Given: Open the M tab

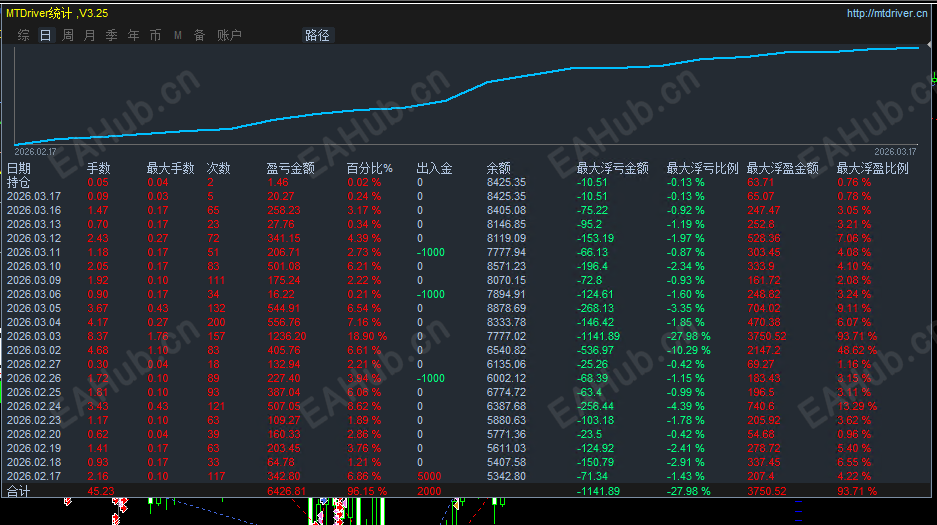Looking at the screenshot, I should 177,35.
